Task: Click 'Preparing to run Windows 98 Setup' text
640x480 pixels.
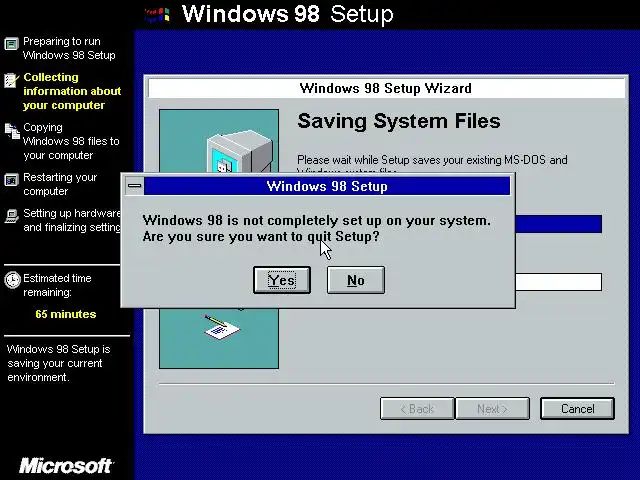Action: coord(69,48)
